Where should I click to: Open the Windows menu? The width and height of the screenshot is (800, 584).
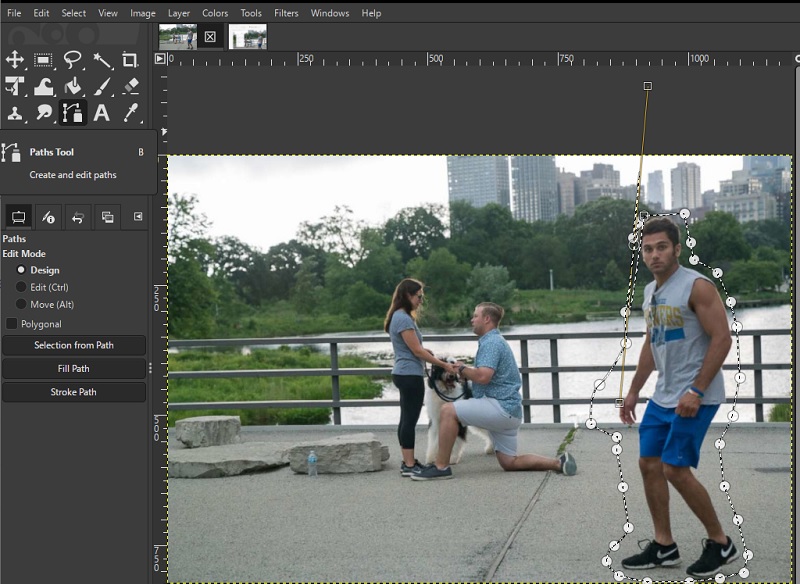tap(330, 13)
